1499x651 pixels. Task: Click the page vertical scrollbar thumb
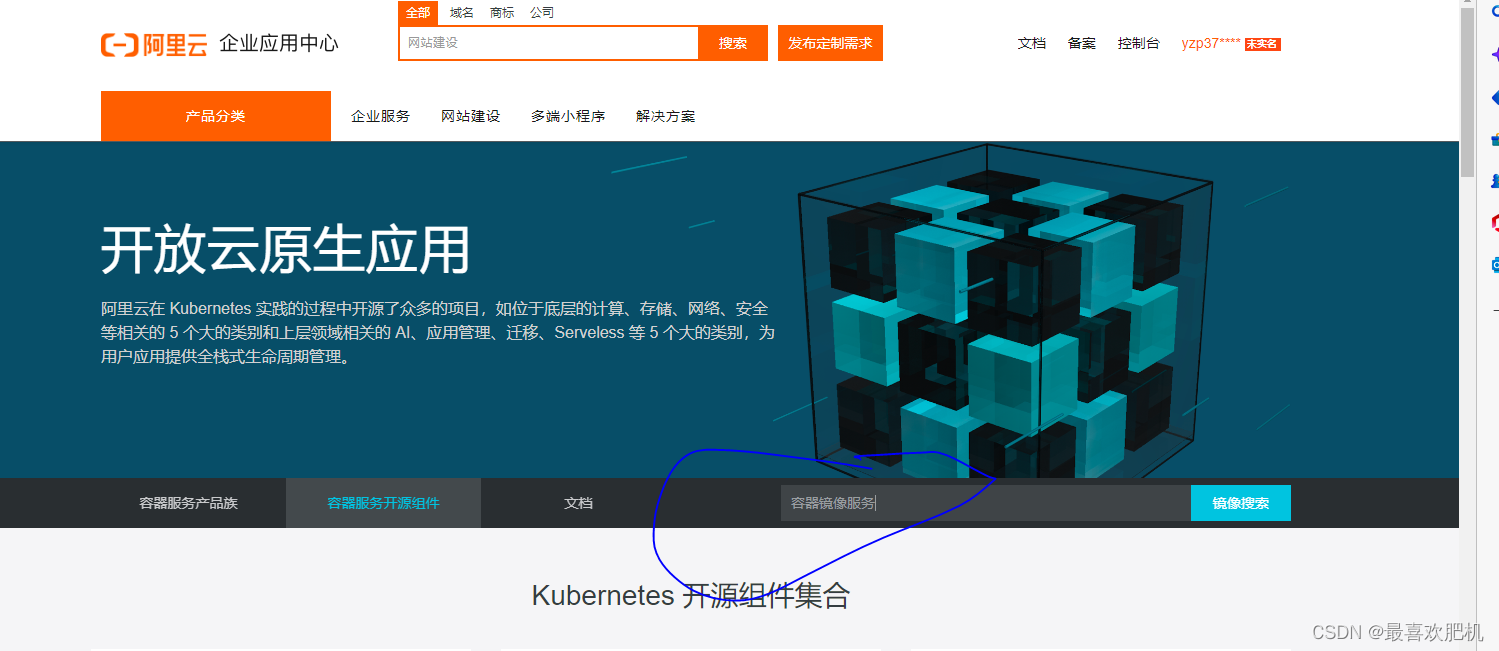click(1467, 92)
